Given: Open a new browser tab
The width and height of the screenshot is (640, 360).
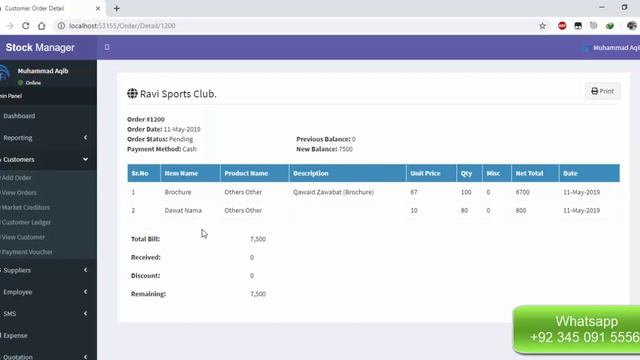Looking at the screenshot, I should pyautogui.click(x=117, y=8).
